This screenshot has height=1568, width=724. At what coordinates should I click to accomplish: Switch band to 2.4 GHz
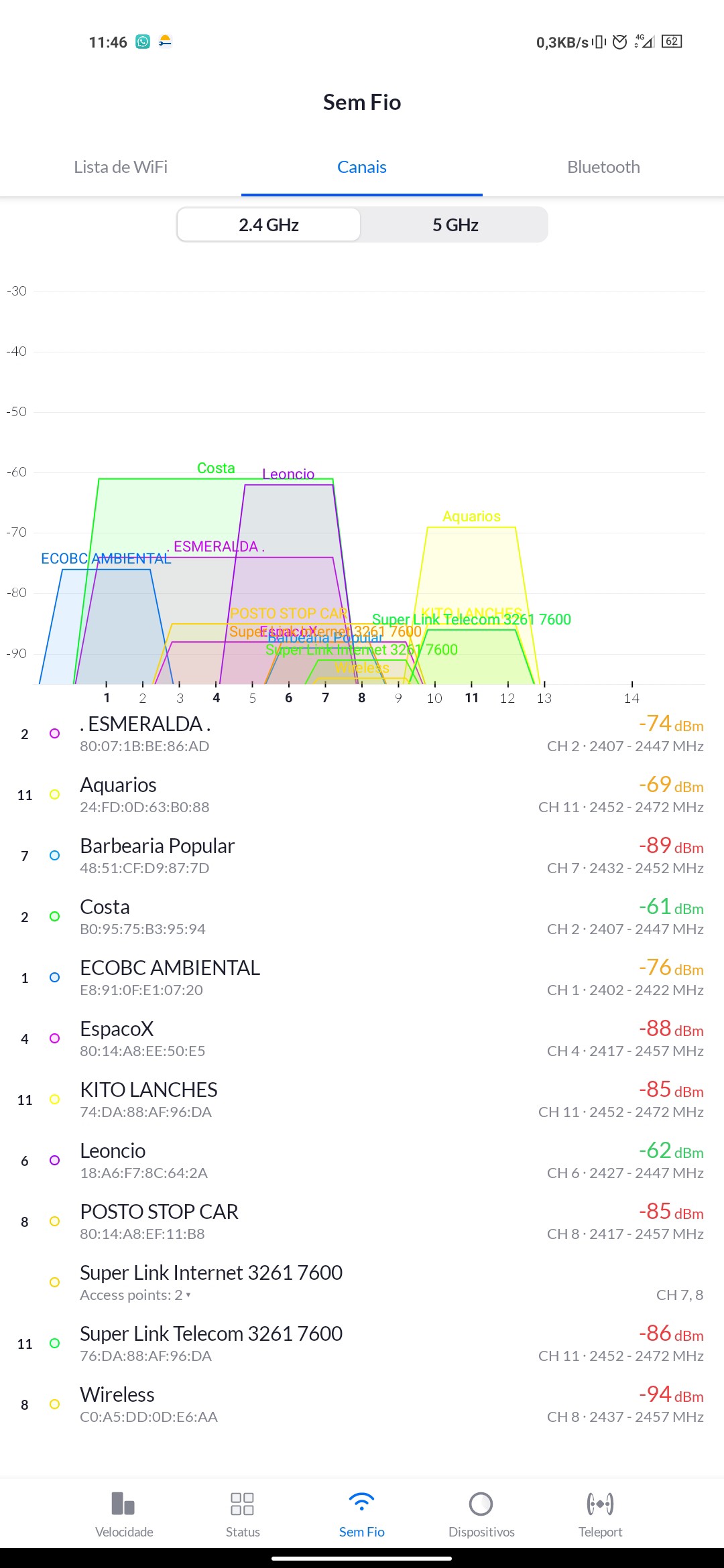[269, 225]
